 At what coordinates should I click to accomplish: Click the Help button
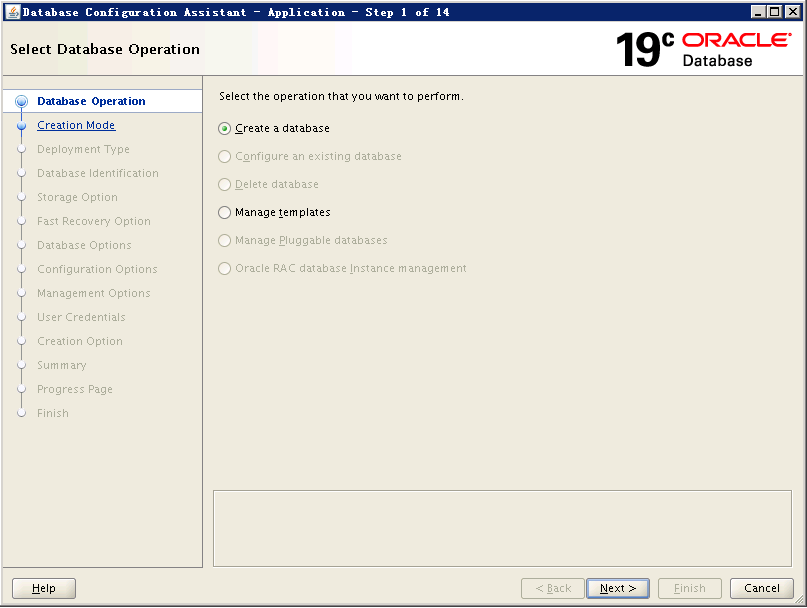pyautogui.click(x=44, y=588)
